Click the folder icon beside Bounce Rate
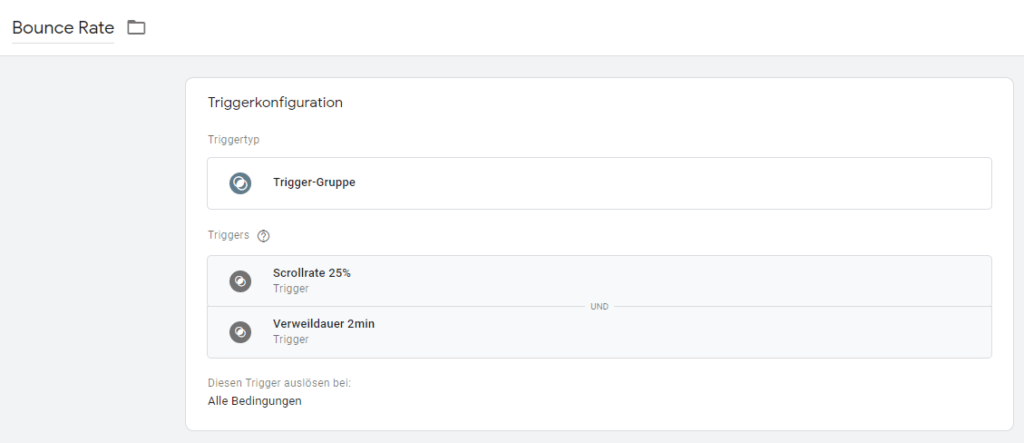The image size is (1024, 443). [x=136, y=28]
